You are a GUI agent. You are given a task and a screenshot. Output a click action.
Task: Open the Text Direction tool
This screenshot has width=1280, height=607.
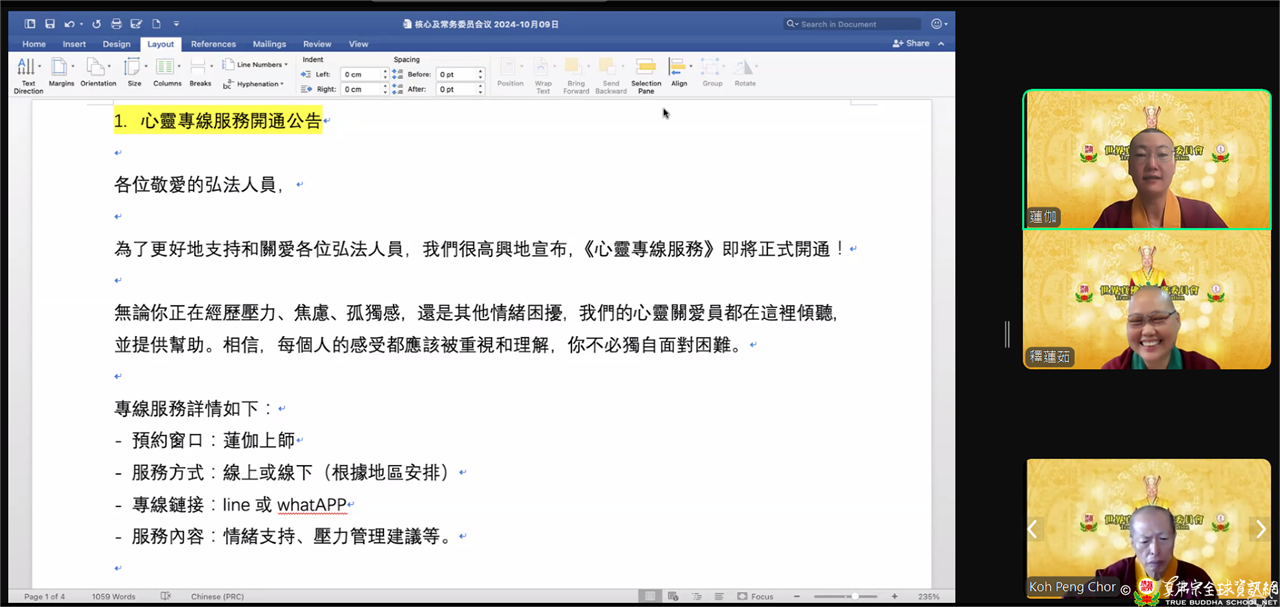(x=27, y=72)
